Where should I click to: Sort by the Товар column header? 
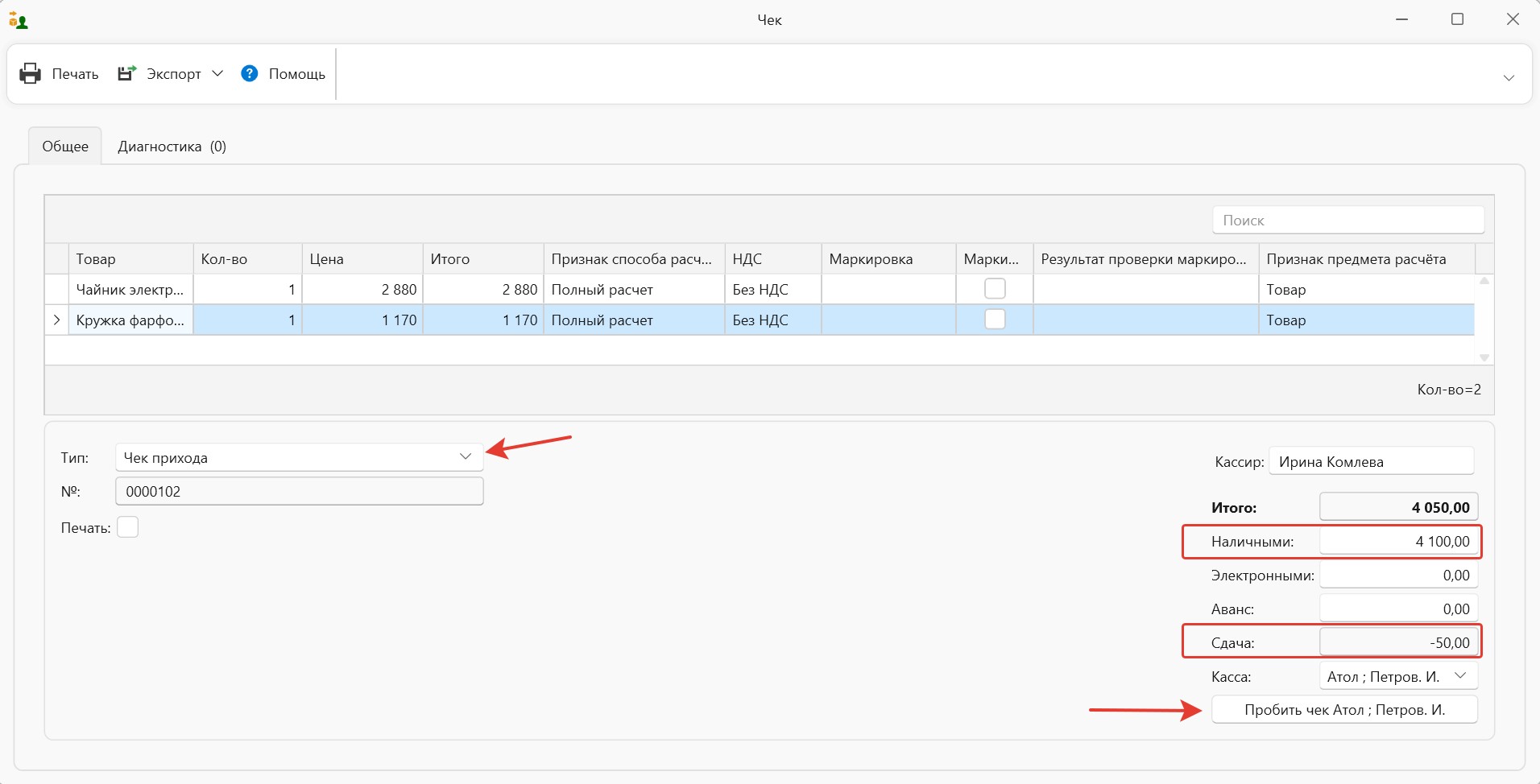click(x=130, y=258)
